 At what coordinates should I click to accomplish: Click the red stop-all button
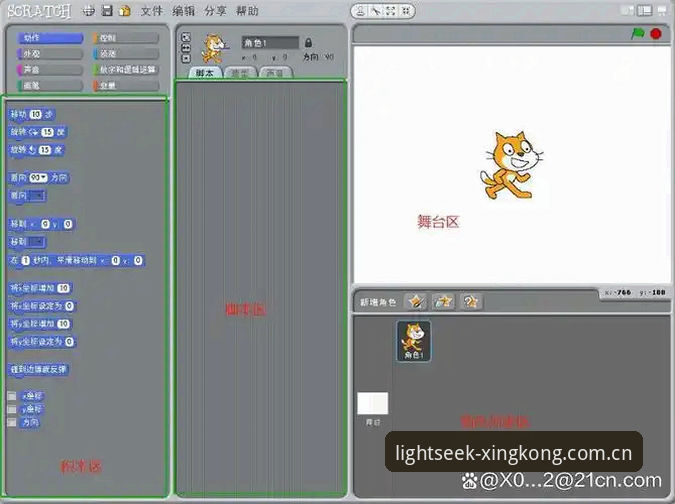pyautogui.click(x=656, y=33)
